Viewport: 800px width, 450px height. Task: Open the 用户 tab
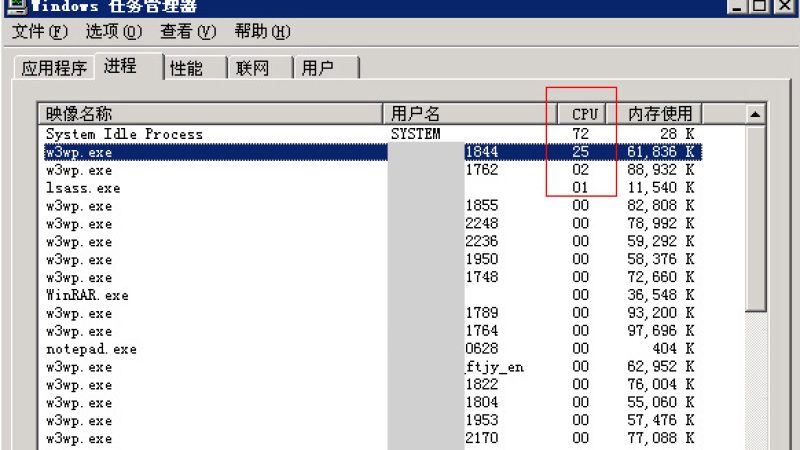[326, 68]
